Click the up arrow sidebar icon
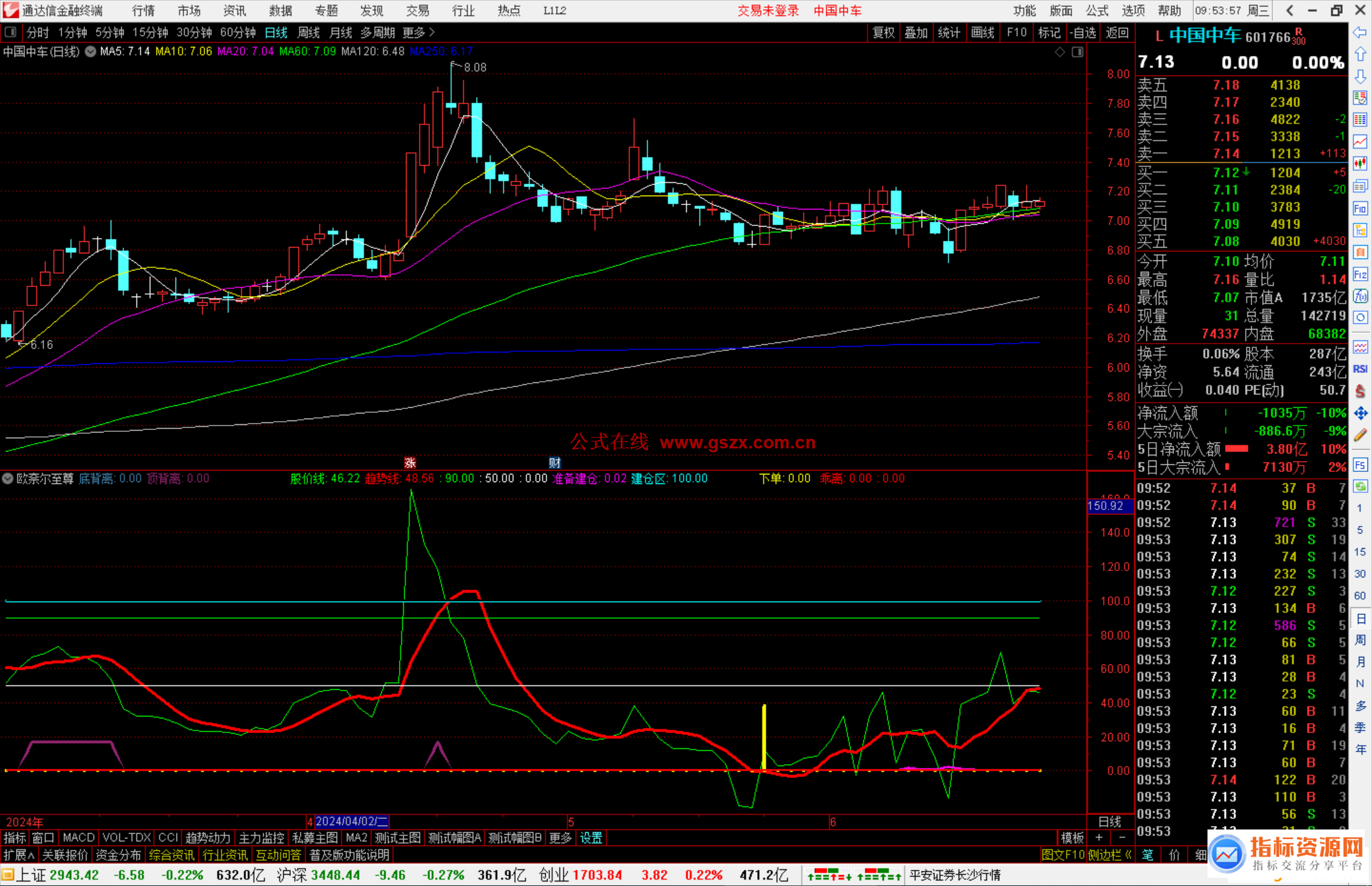This screenshot has height=886, width=1372. [1360, 55]
